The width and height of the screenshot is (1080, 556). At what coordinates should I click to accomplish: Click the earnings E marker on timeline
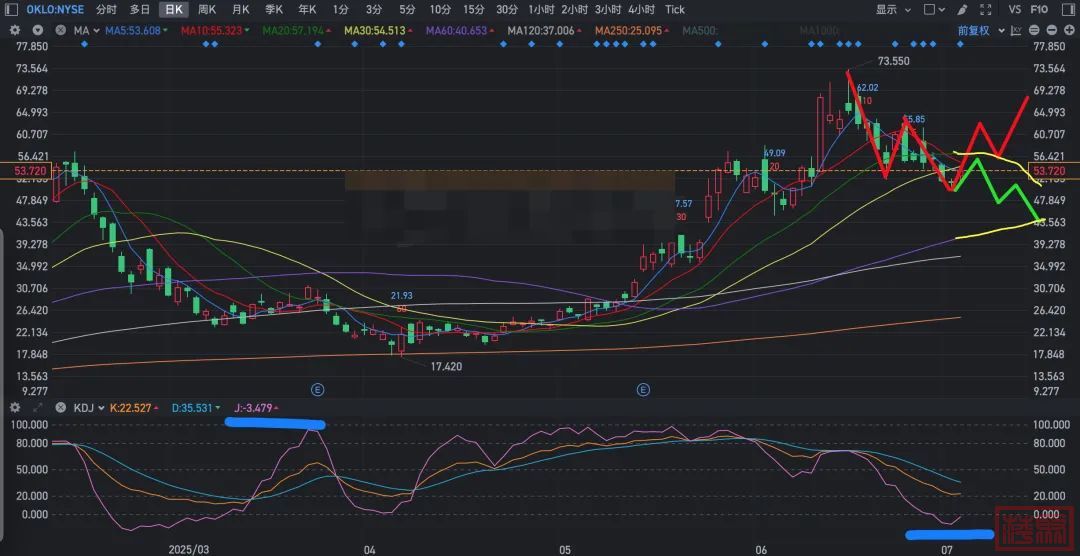click(x=318, y=388)
